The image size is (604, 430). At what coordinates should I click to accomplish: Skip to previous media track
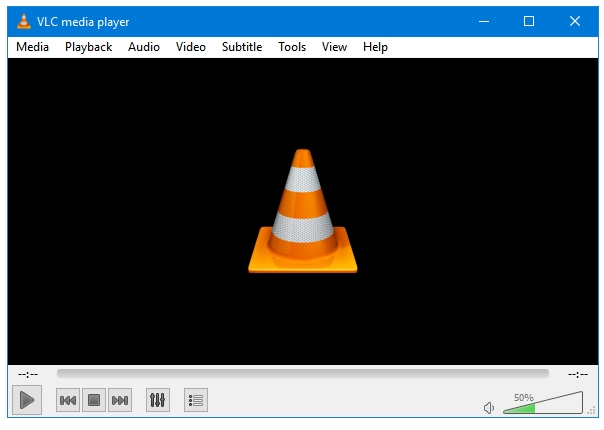coord(68,400)
